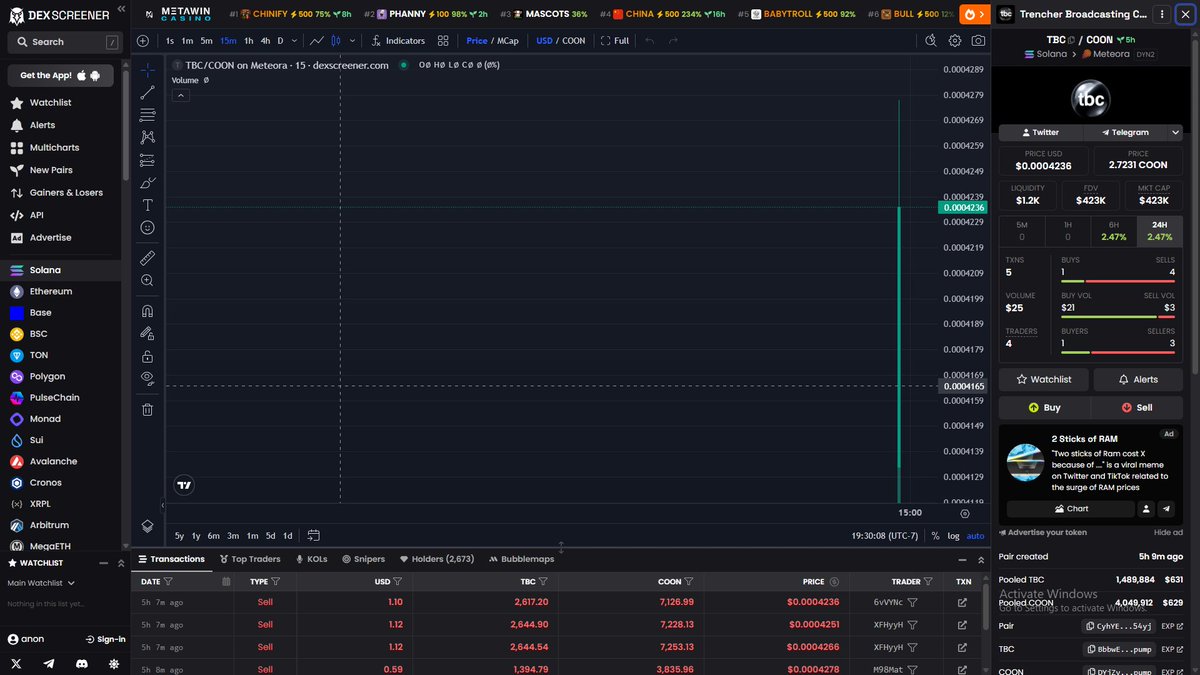Delete drawings with trash icon

pyautogui.click(x=148, y=409)
